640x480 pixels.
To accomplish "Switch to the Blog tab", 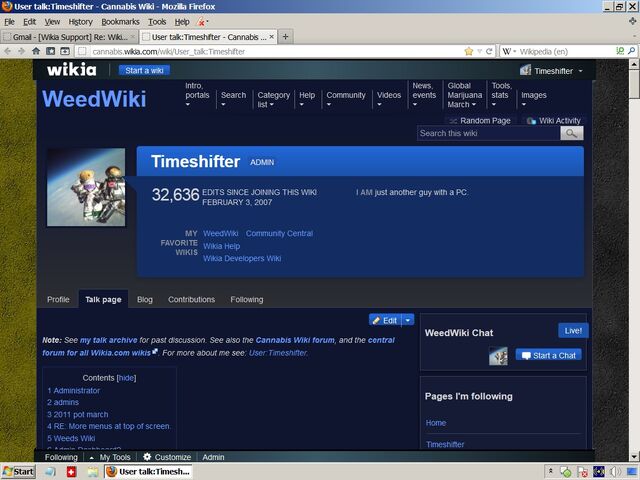I will [x=144, y=299].
